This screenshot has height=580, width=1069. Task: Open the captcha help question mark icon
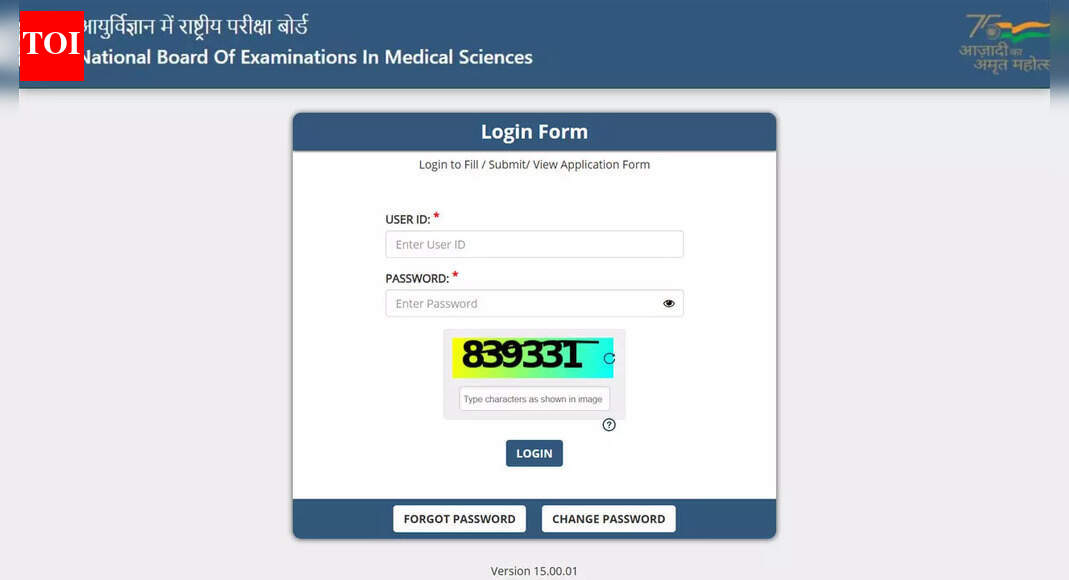tap(609, 425)
